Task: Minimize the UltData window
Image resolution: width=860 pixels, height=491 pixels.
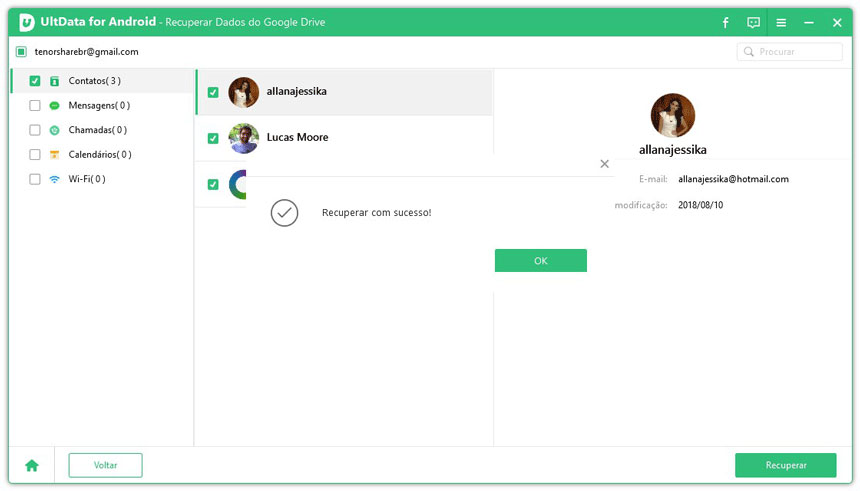Action: [808, 22]
